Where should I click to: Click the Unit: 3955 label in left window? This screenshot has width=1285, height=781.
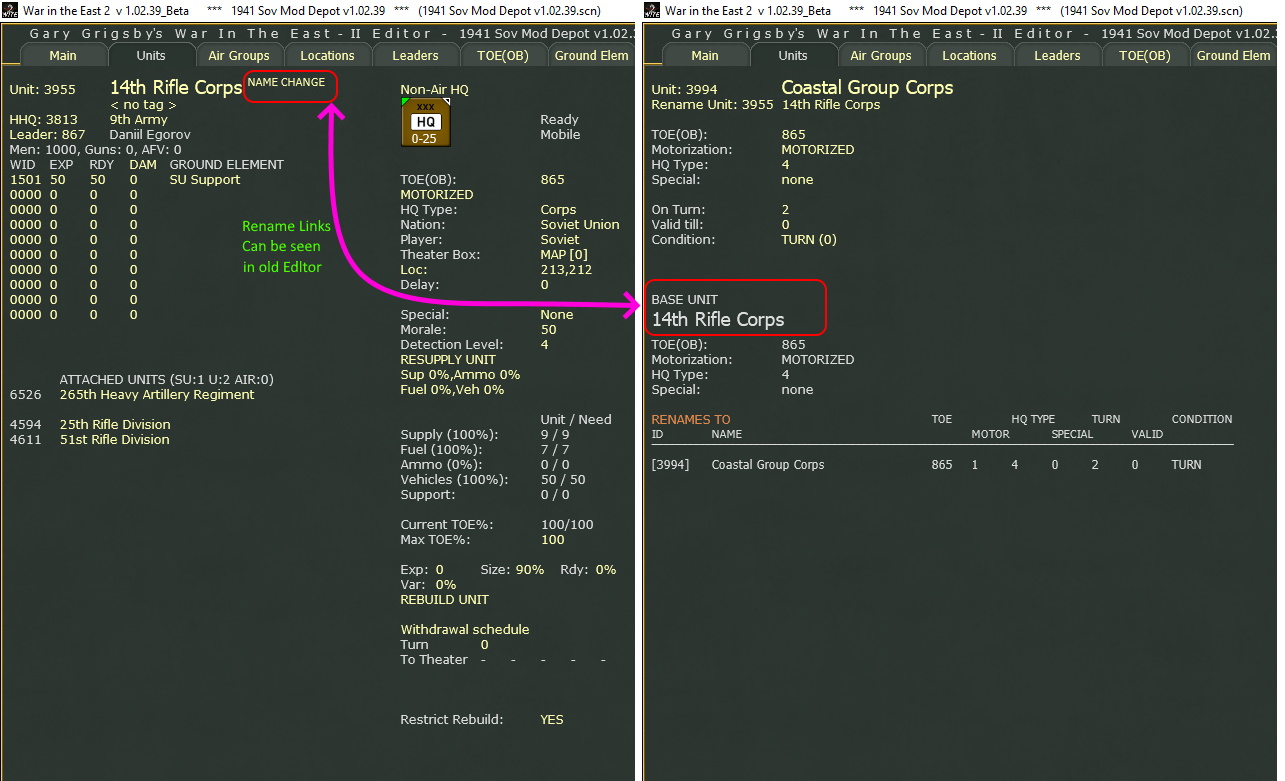click(42, 90)
